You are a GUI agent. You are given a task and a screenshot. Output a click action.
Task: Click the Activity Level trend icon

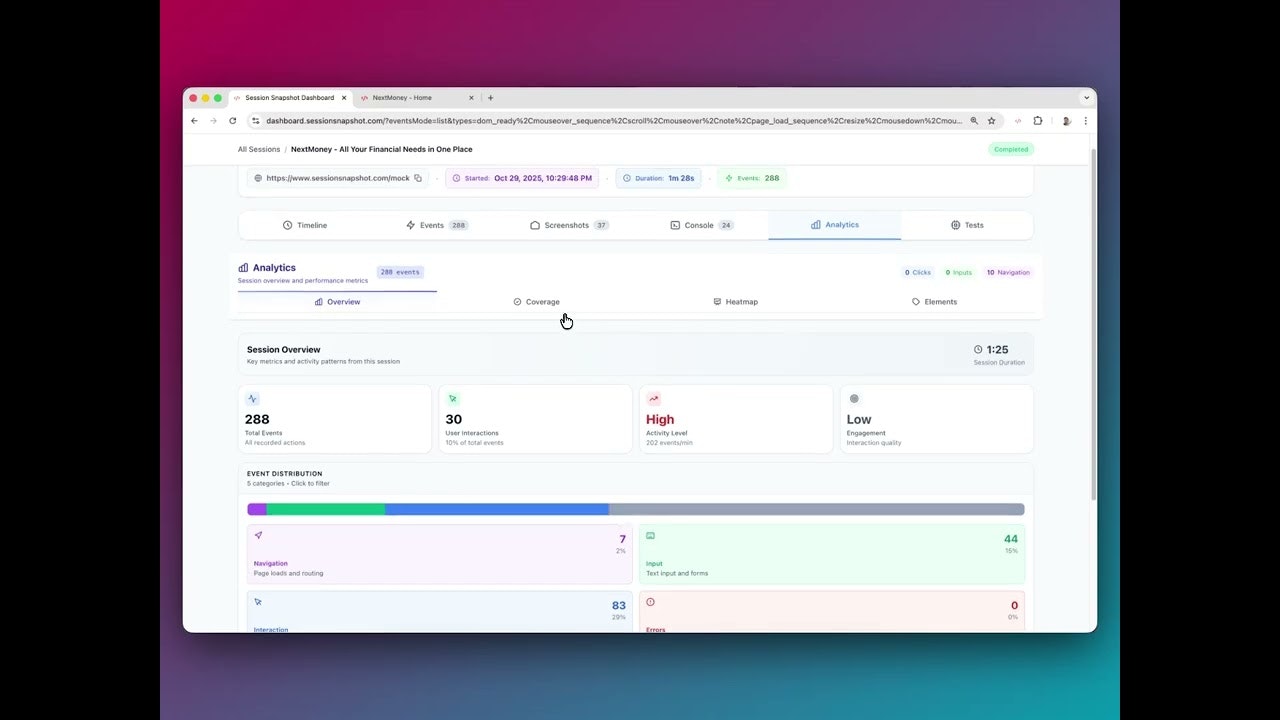pyautogui.click(x=654, y=399)
